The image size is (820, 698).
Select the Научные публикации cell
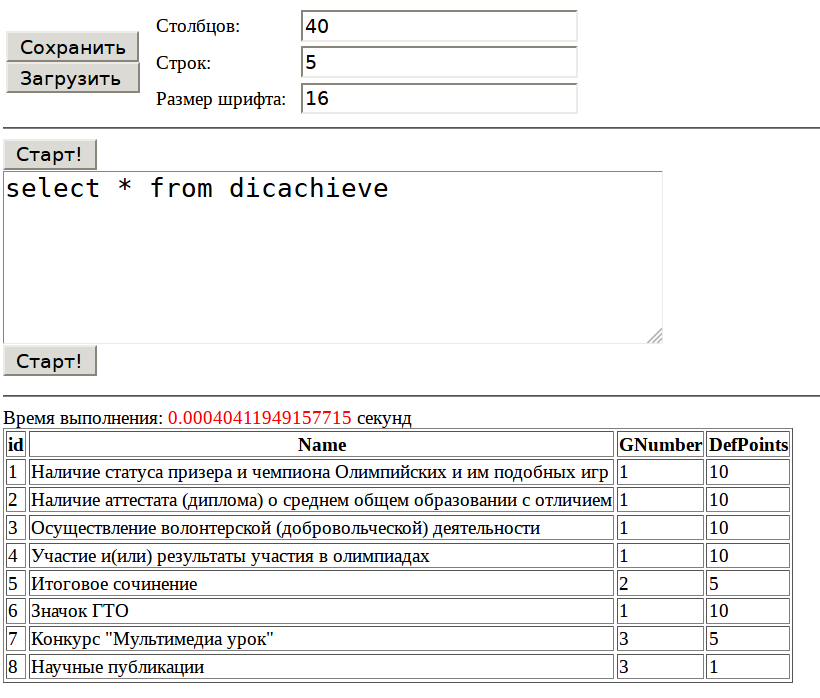point(322,667)
